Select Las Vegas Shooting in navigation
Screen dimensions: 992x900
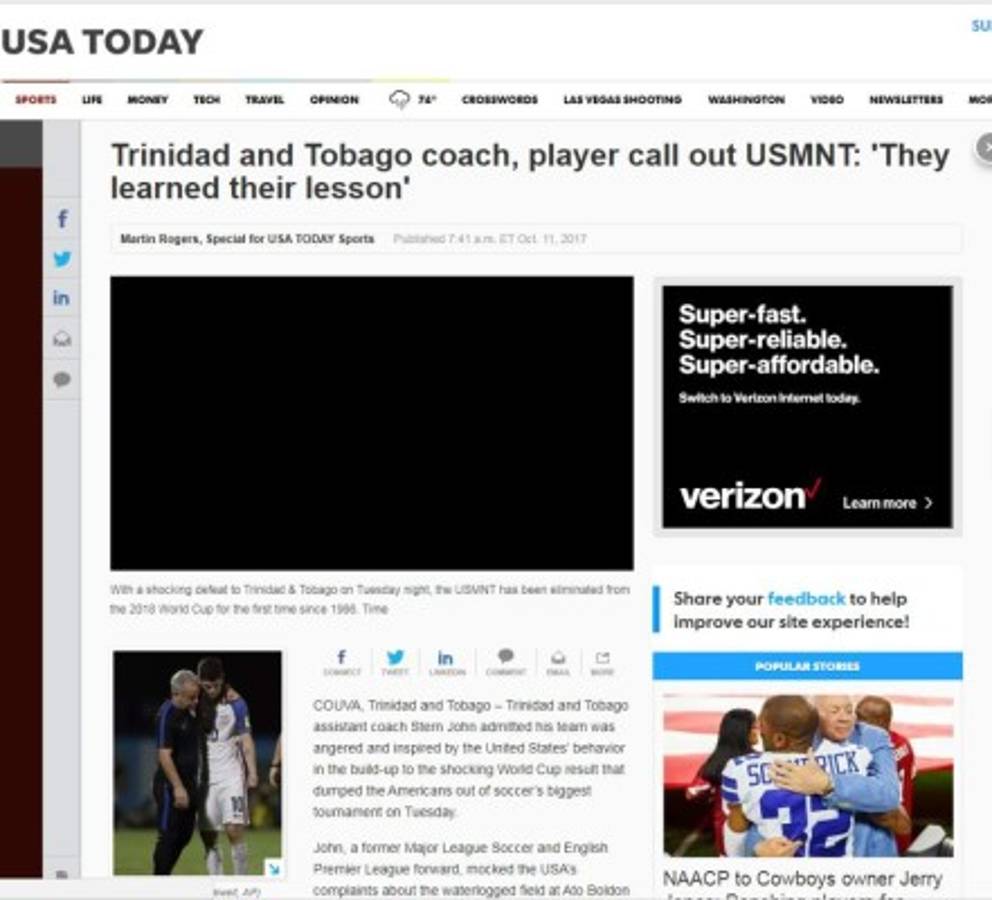(622, 100)
